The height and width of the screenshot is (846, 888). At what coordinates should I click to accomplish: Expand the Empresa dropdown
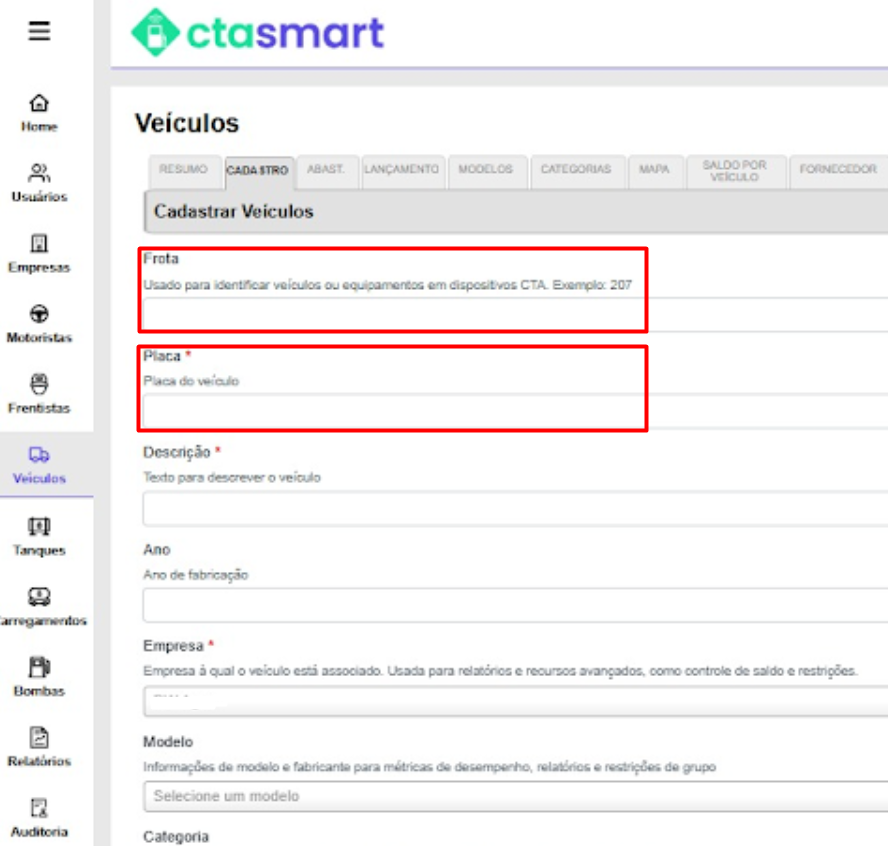point(515,701)
